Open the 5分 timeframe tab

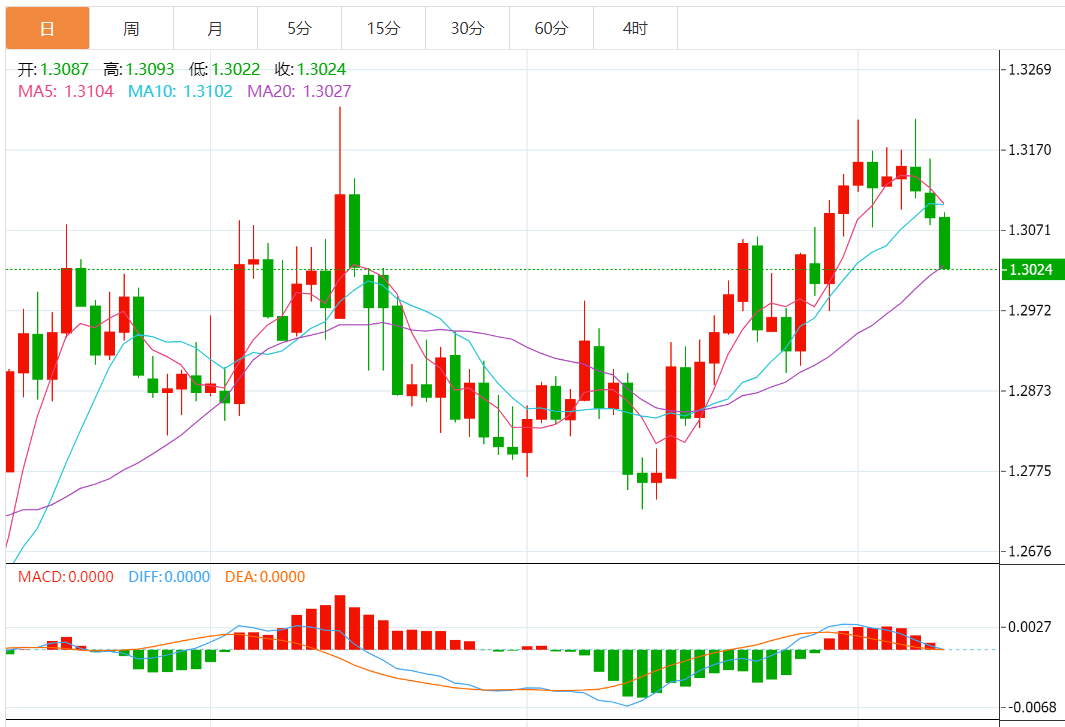tap(300, 28)
